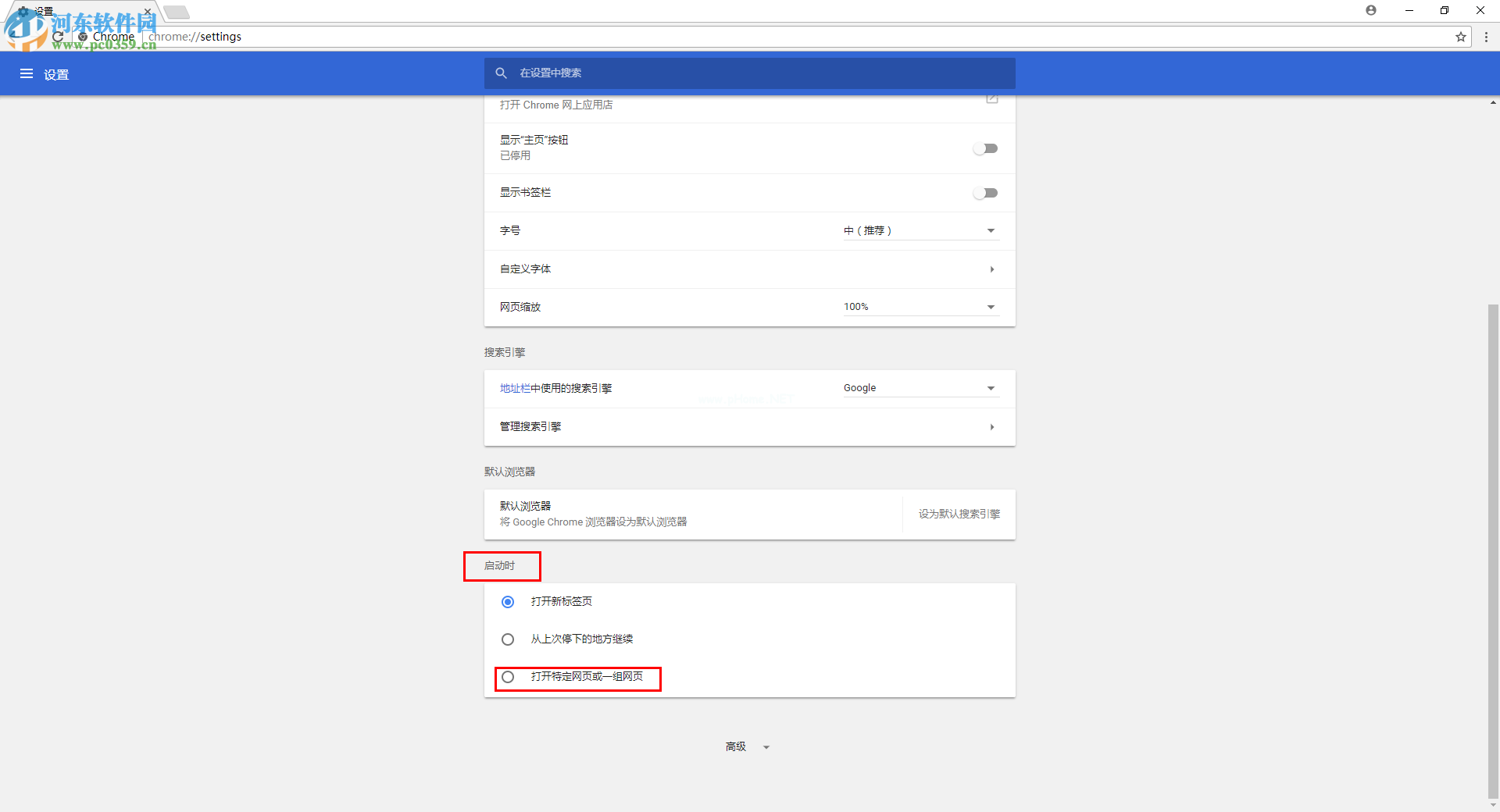Click the user profile icon in title bar
This screenshot has height=812, width=1500.
click(1371, 10)
